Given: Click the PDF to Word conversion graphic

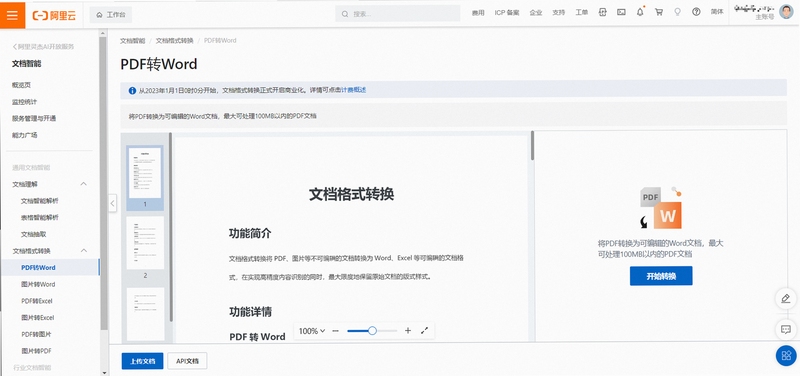Looking at the screenshot, I should 661,208.
